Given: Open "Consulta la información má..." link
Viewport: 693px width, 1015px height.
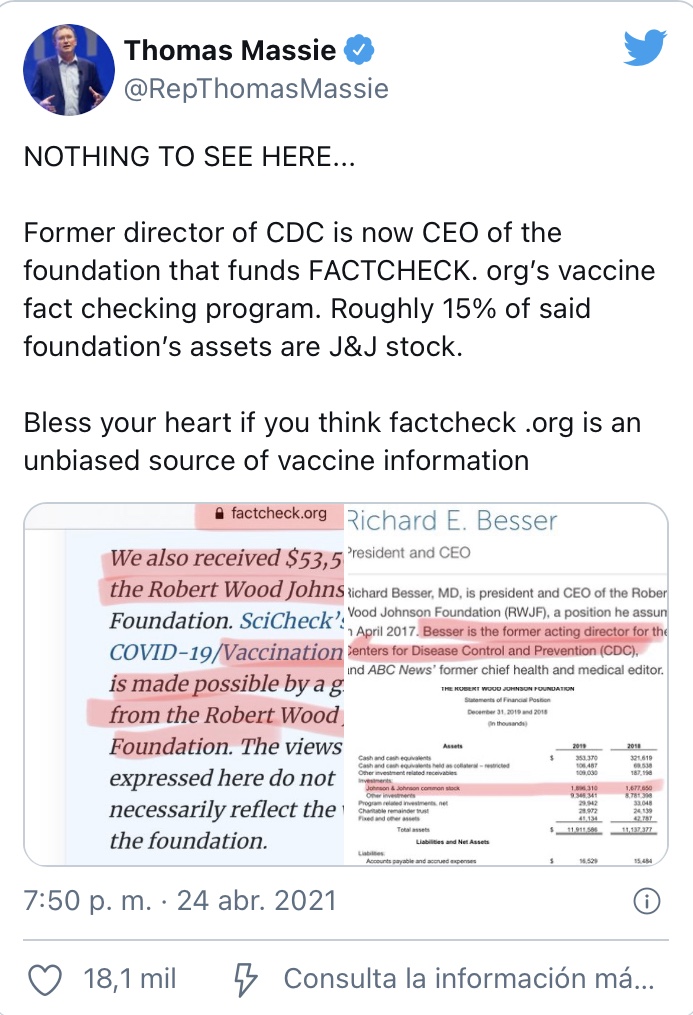Looking at the screenshot, I should pyautogui.click(x=470, y=979).
